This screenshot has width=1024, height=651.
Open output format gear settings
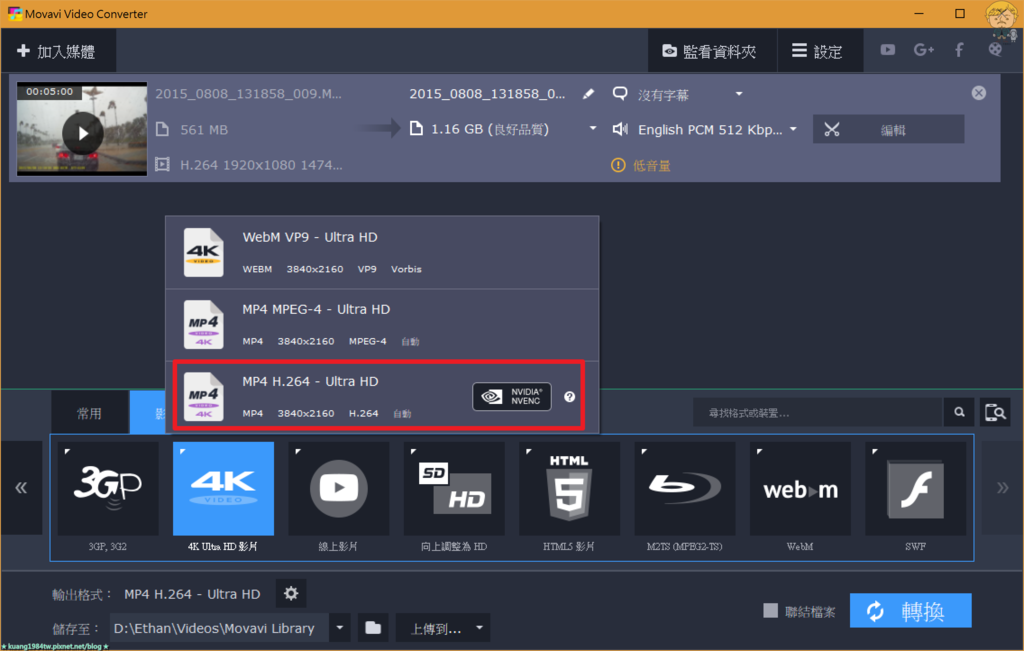(x=291, y=594)
